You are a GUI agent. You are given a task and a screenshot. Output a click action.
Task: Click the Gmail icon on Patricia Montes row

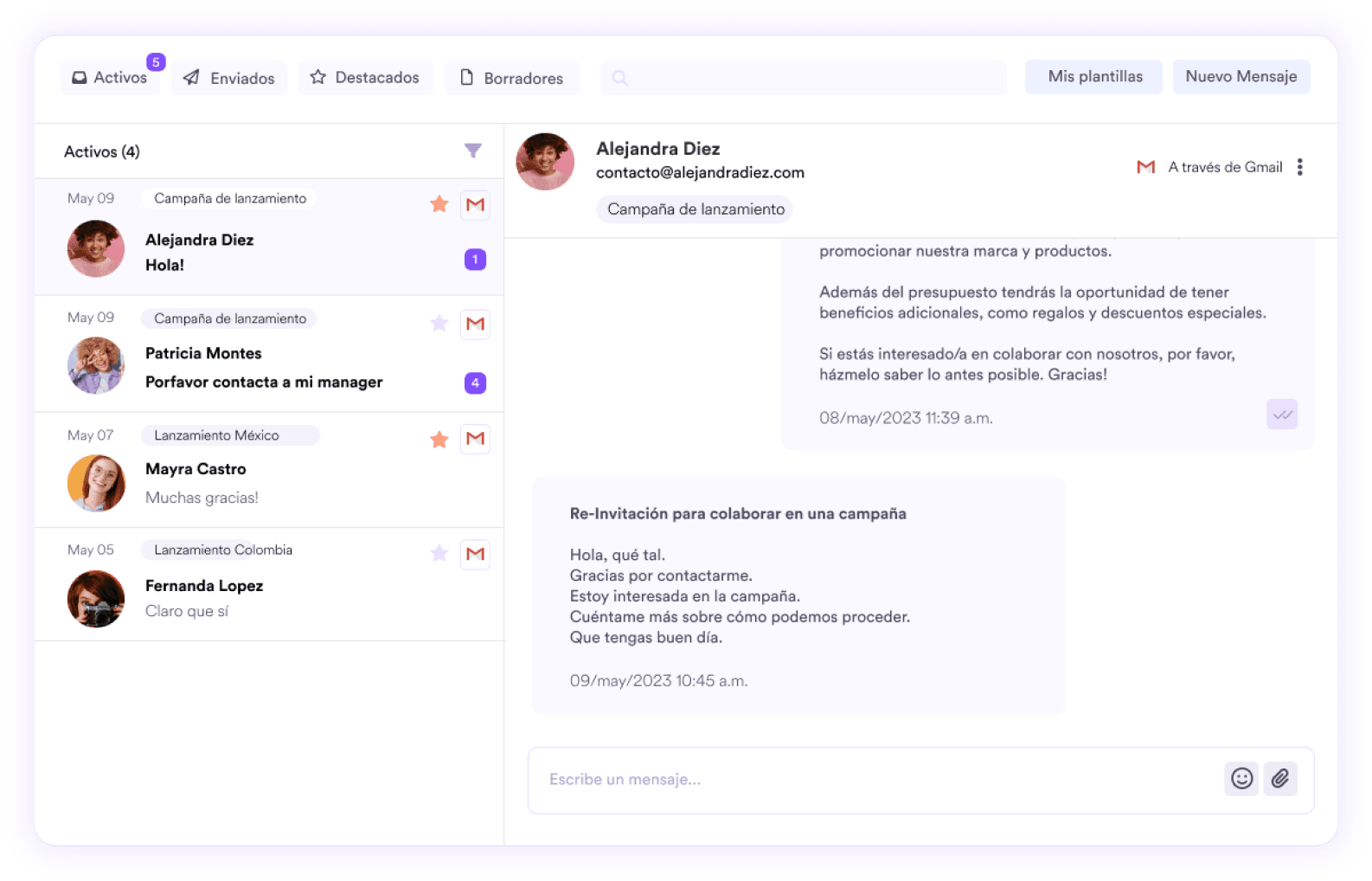(x=475, y=324)
